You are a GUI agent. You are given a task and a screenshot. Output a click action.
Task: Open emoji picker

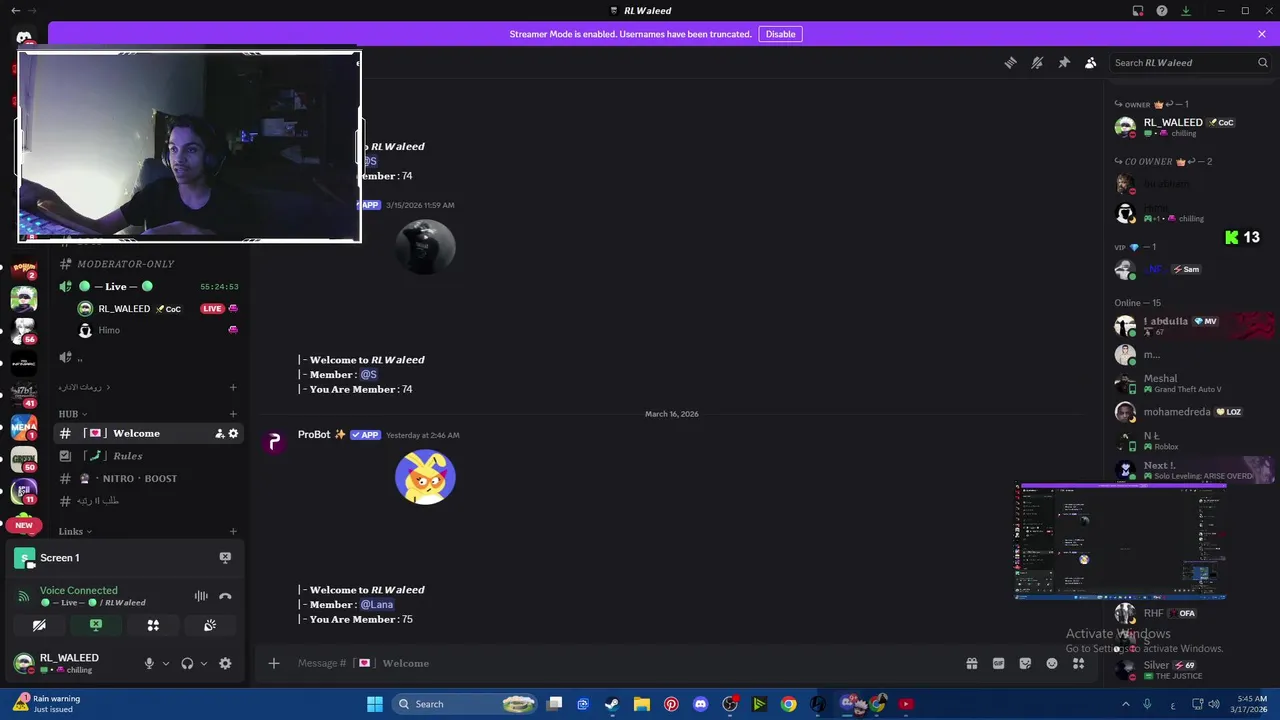[1052, 663]
